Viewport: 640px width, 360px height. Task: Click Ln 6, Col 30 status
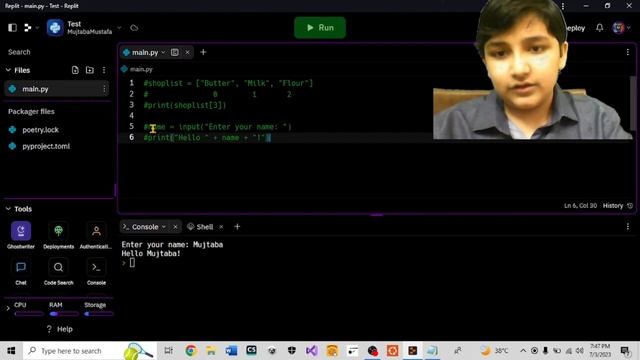[580, 206]
